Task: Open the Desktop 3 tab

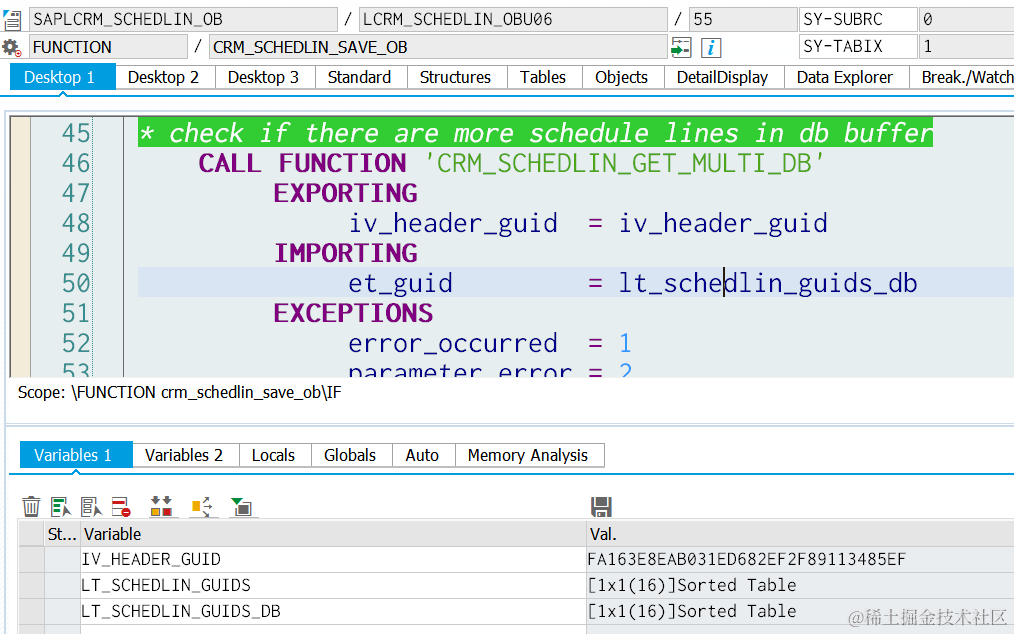Action: 263,77
